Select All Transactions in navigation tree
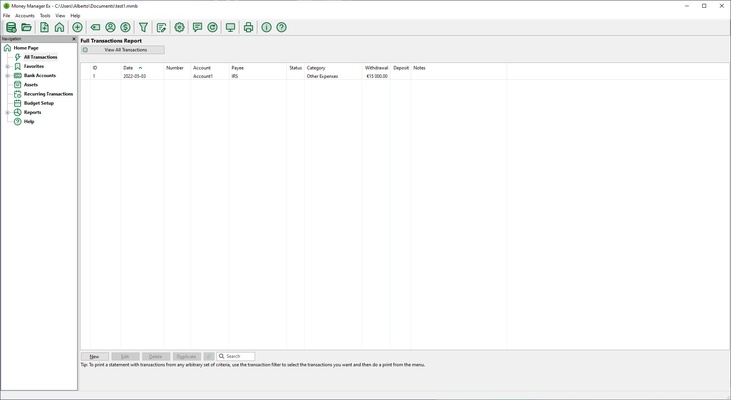This screenshot has width=731, height=400. pyautogui.click(x=41, y=57)
